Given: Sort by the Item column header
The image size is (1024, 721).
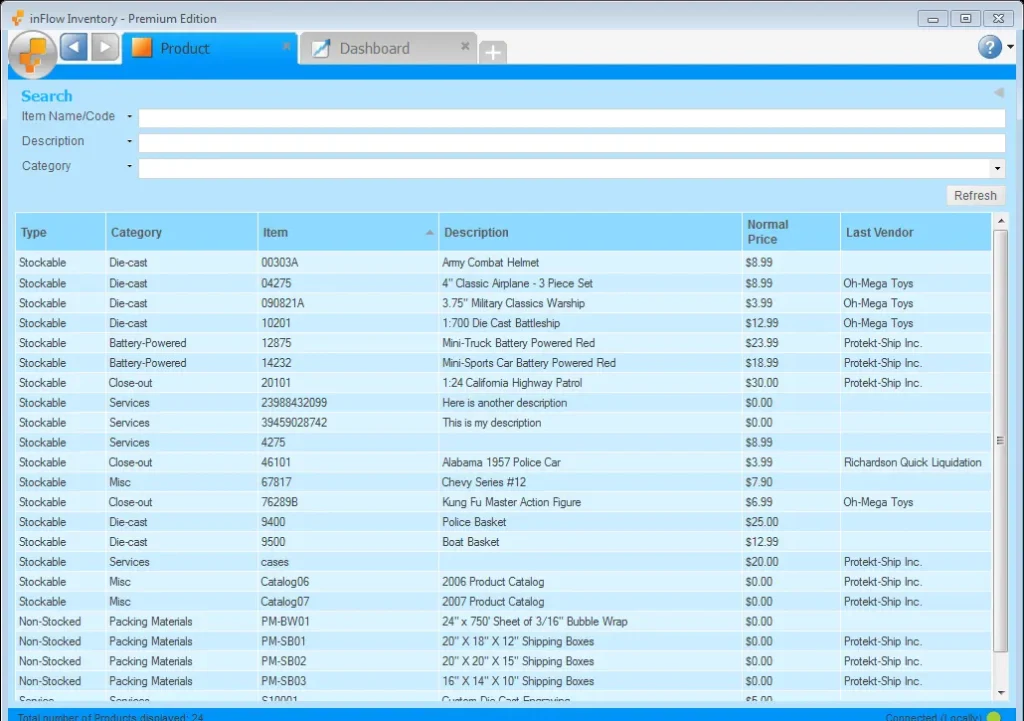Looking at the screenshot, I should pos(348,232).
